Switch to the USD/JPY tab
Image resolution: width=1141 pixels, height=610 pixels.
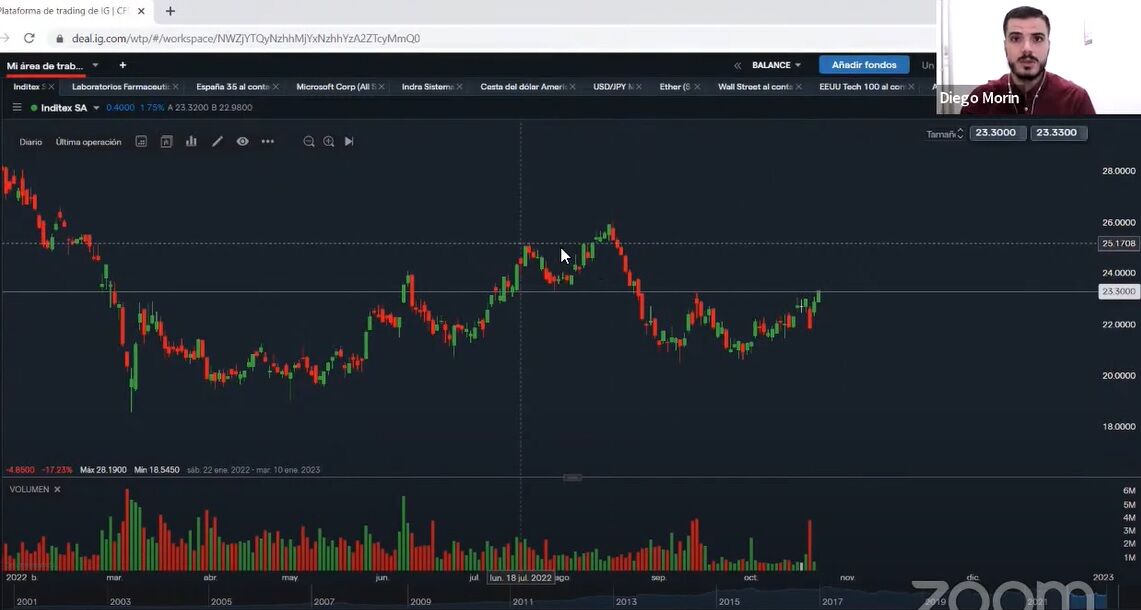click(613, 87)
